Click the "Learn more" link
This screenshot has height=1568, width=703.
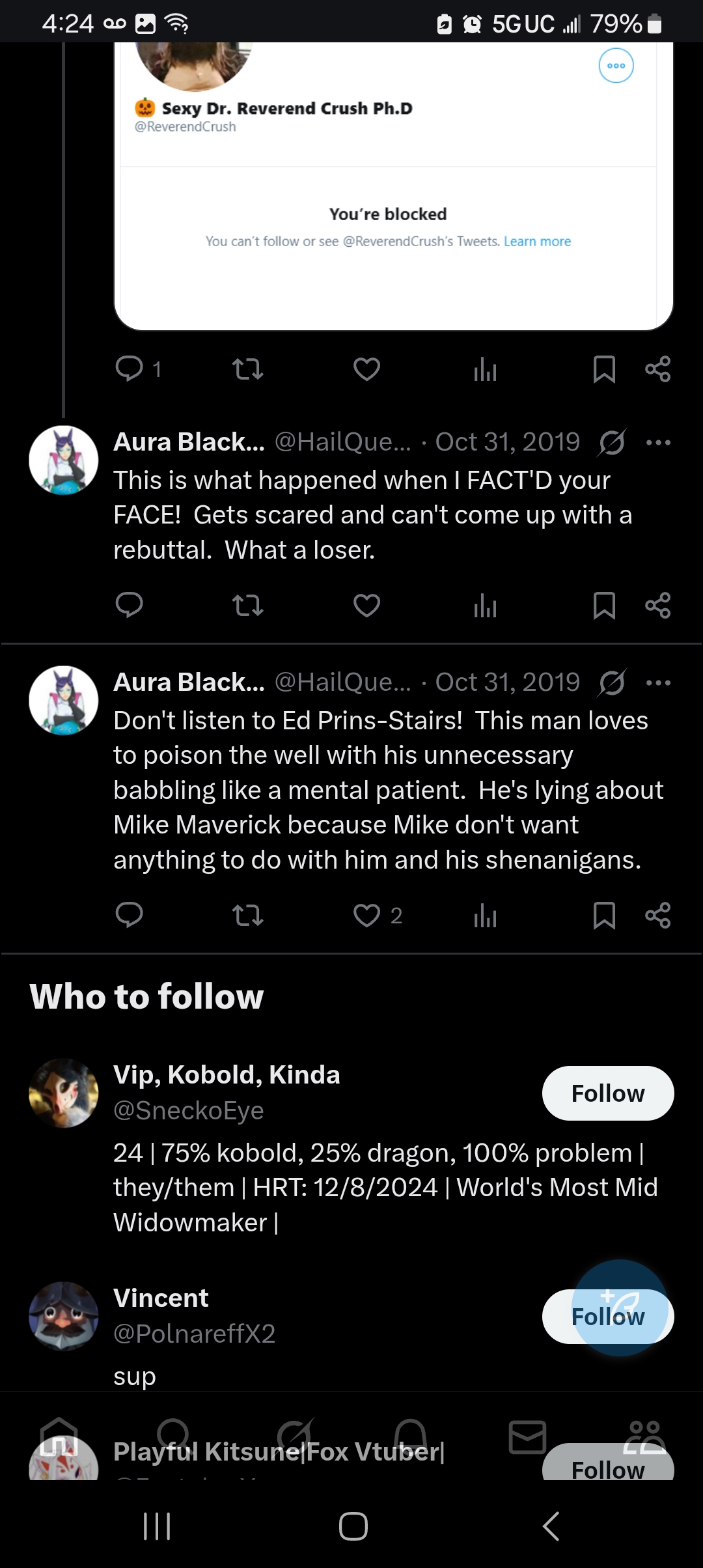(537, 242)
